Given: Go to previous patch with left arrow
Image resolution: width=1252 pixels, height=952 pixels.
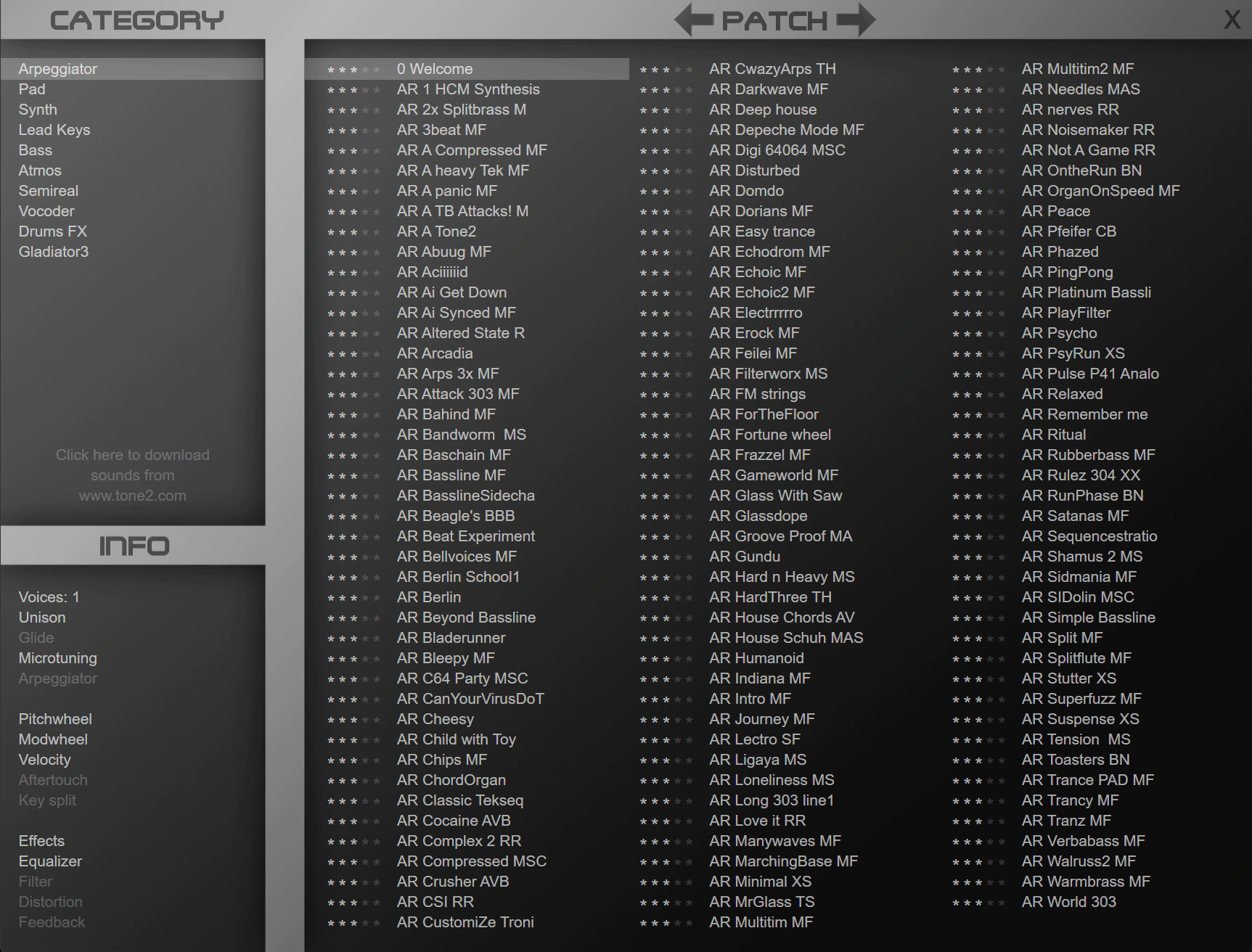Looking at the screenshot, I should click(x=694, y=20).
